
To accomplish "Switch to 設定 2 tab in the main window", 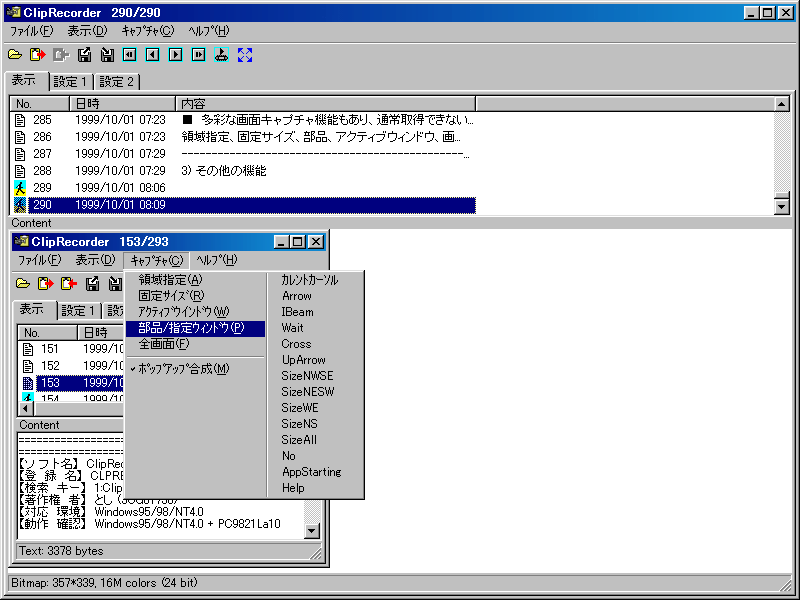I will point(116,82).
